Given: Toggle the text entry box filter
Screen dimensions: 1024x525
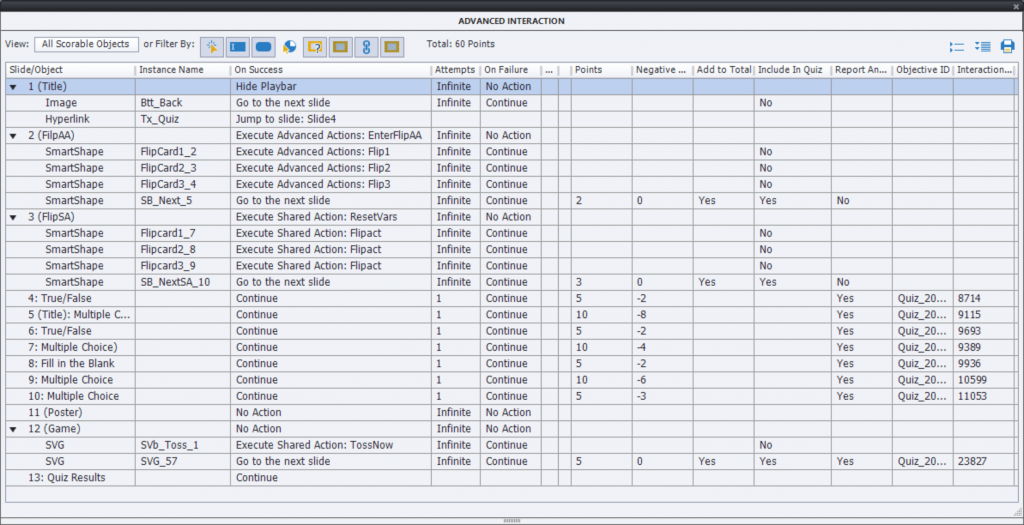Looking at the screenshot, I should click(x=238, y=46).
